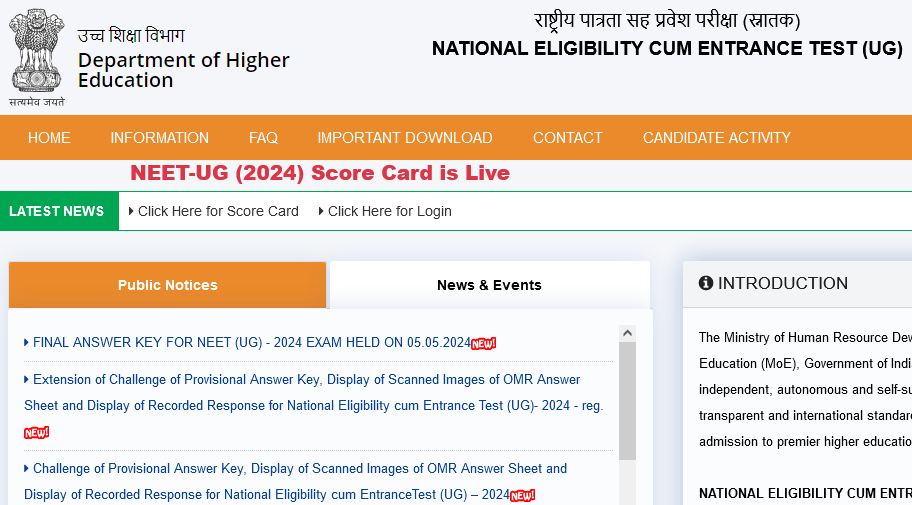This screenshot has width=912, height=505.
Task: Click the NEET-UG (2024) Score Card is Live banner
Action: 320,173
